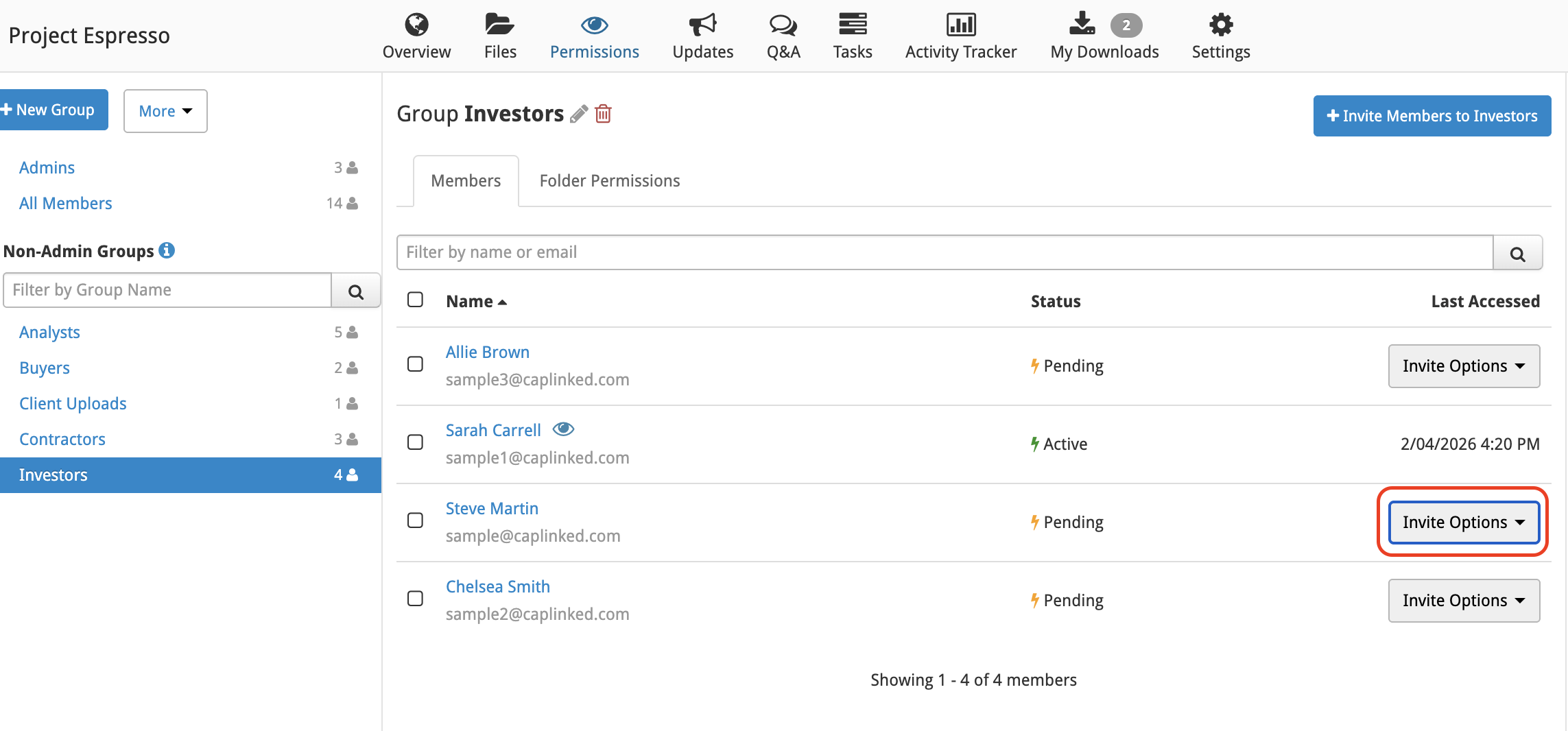Check the box for Allie Brown
The image size is (1568, 731).
[415, 364]
